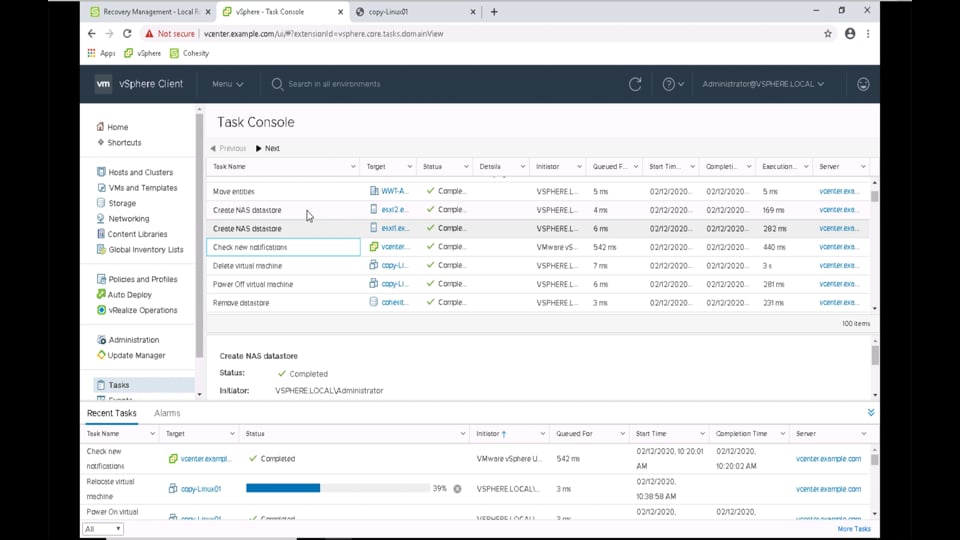Open Status column filter in Task Console
The image size is (960, 540).
pyautogui.click(x=466, y=167)
